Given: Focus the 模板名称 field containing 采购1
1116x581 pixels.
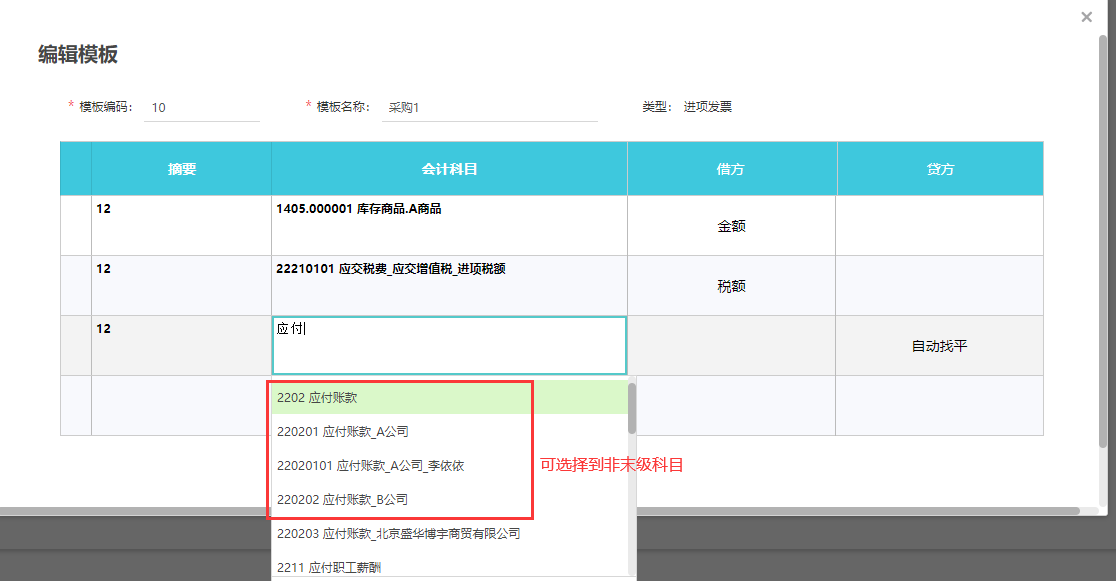Looking at the screenshot, I should (489, 108).
